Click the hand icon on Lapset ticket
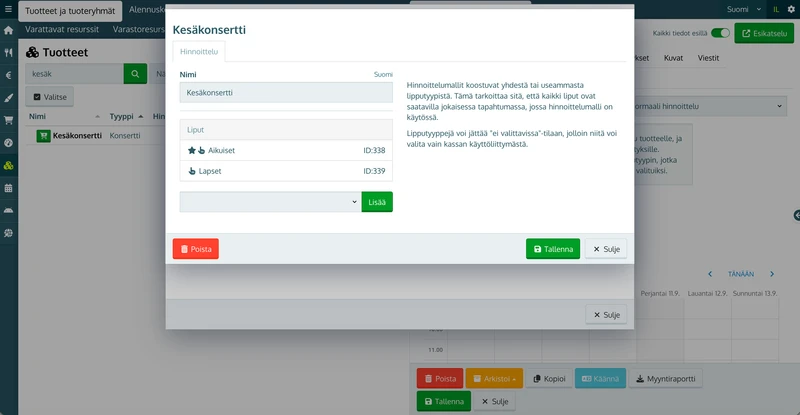Image resolution: width=800 pixels, height=415 pixels. 192,171
